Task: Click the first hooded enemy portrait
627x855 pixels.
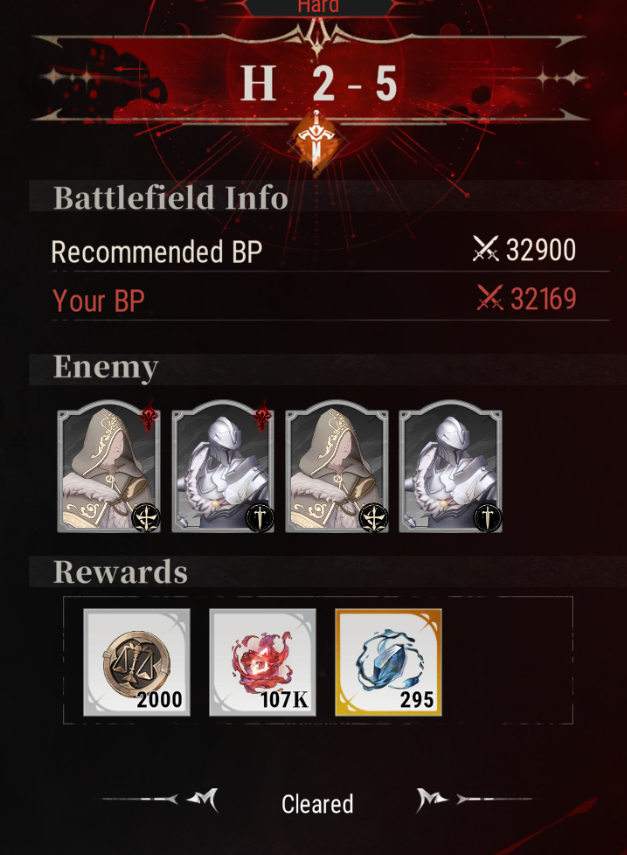Action: (109, 466)
